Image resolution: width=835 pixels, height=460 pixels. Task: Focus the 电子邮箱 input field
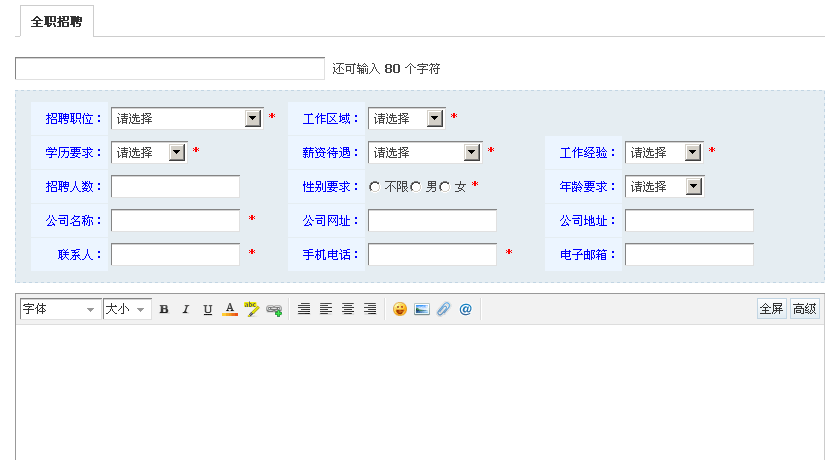click(x=689, y=254)
